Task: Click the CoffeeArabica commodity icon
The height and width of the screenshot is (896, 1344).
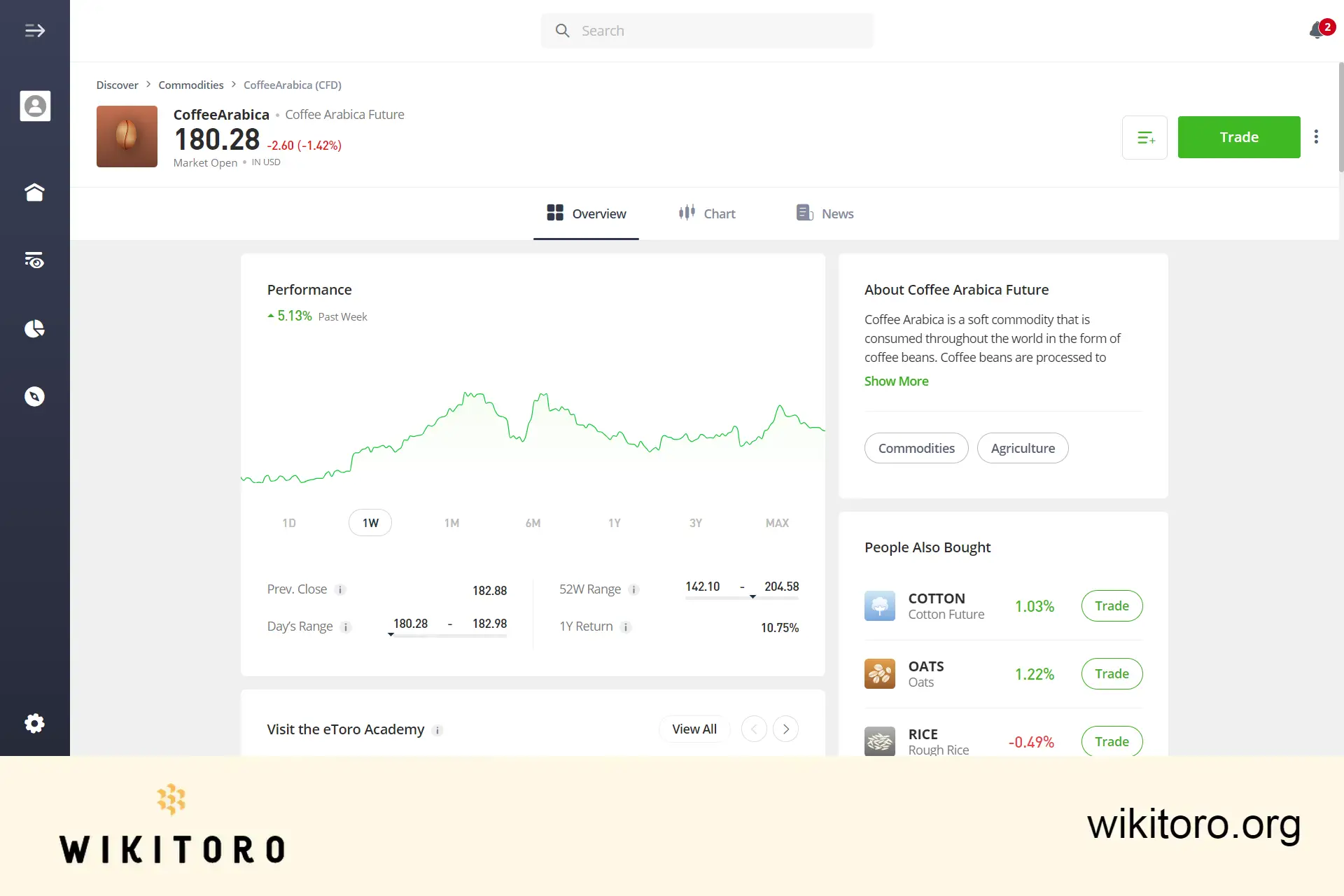Action: [x=126, y=136]
